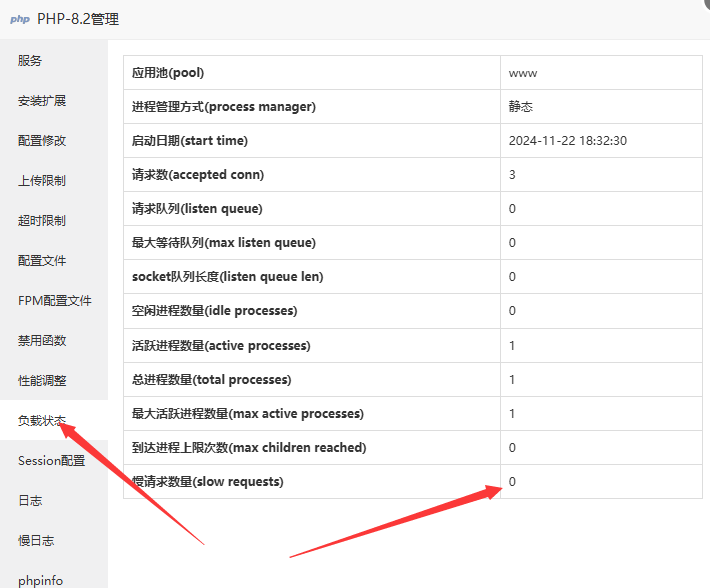The image size is (710, 588).
Task: Click the php logo icon in title
Action: [x=20, y=19]
